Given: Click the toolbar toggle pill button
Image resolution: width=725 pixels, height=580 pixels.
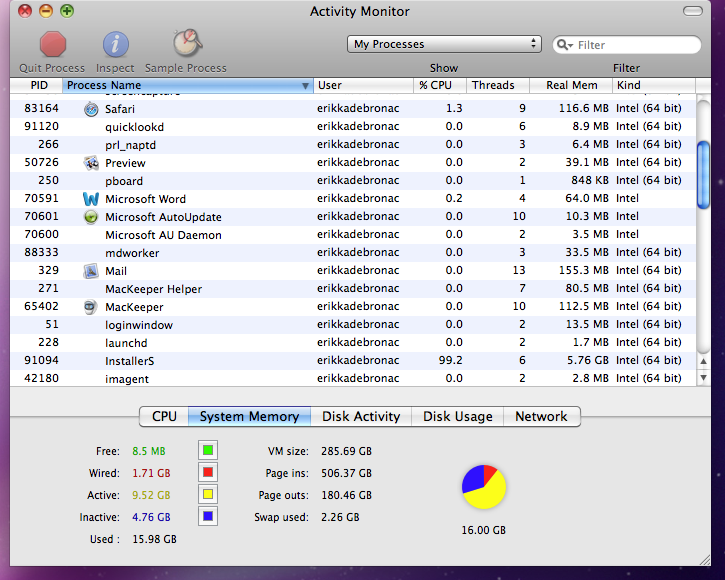Looking at the screenshot, I should [693, 11].
